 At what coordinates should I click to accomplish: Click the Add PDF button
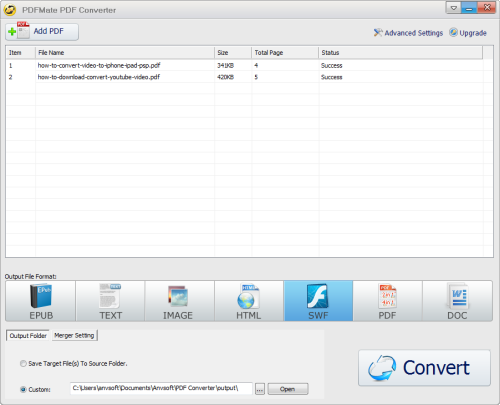tap(42, 32)
